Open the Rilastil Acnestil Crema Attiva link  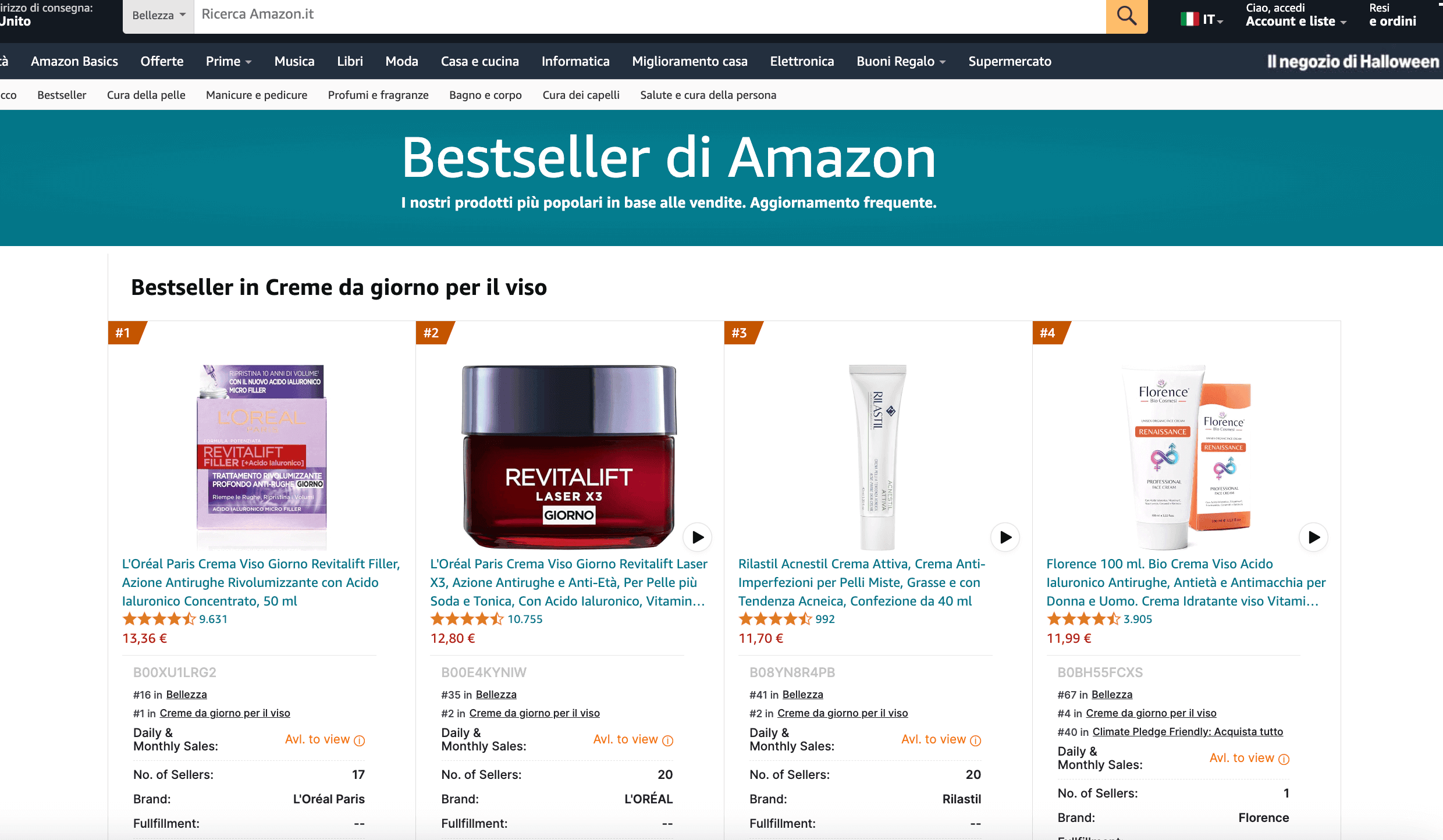coord(862,582)
